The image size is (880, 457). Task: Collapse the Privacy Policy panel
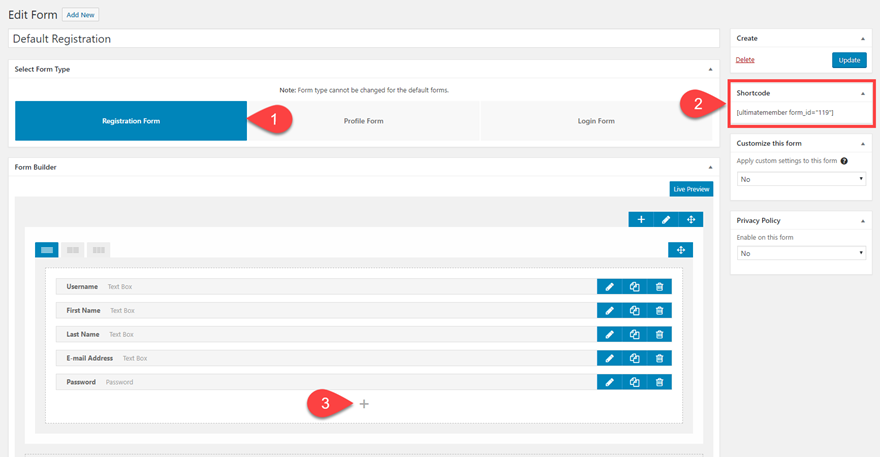(863, 221)
